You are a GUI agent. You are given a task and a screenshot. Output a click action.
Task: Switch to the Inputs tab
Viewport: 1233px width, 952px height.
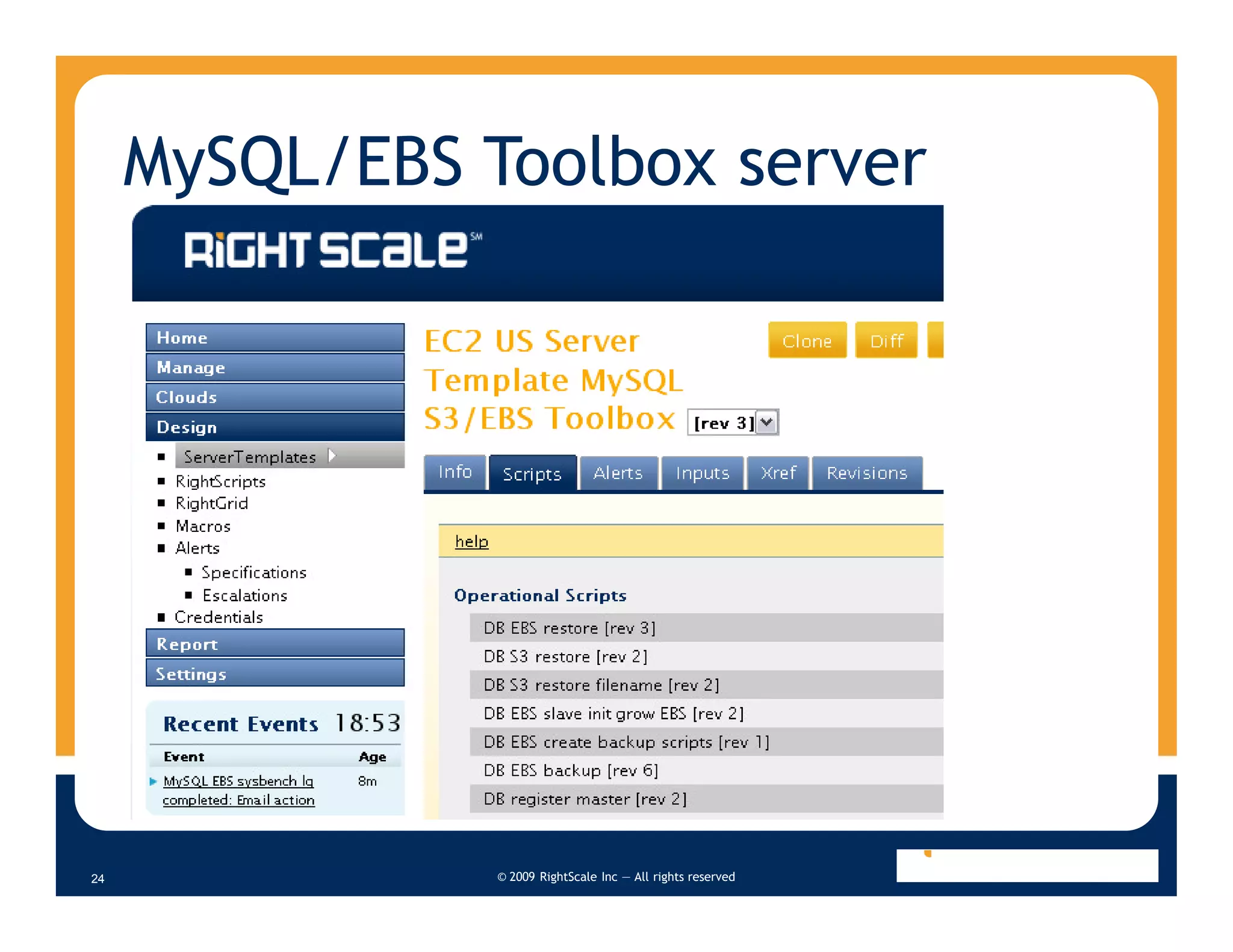(x=703, y=474)
